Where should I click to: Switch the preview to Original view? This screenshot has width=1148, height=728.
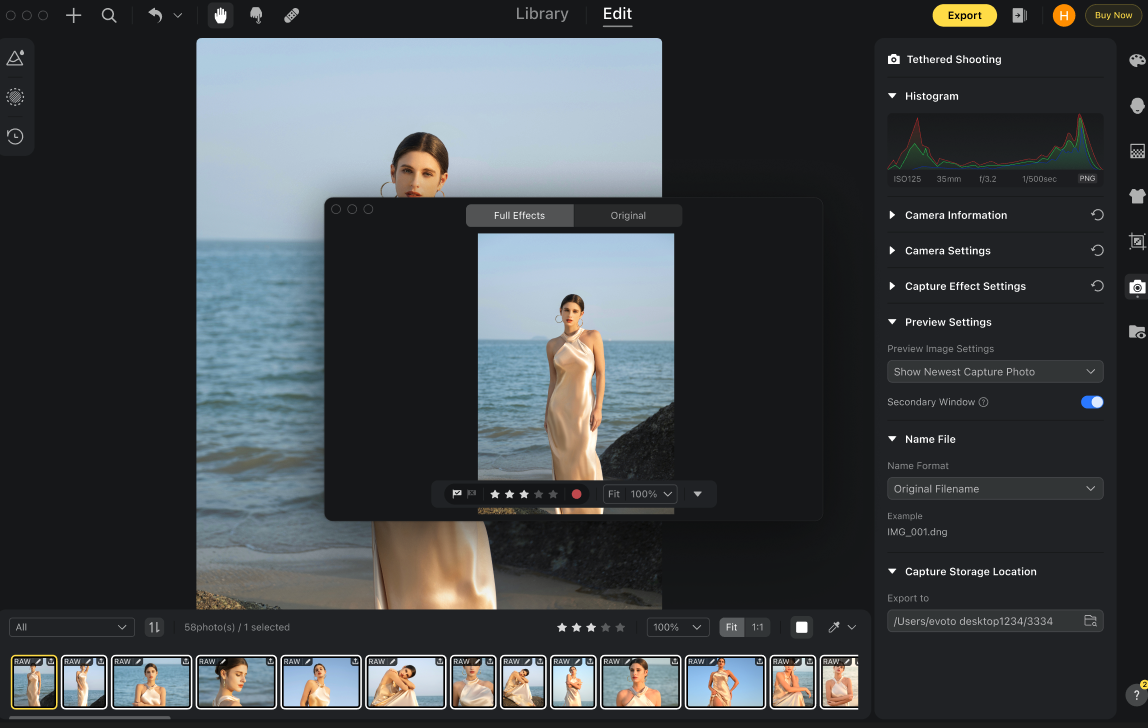tap(628, 216)
